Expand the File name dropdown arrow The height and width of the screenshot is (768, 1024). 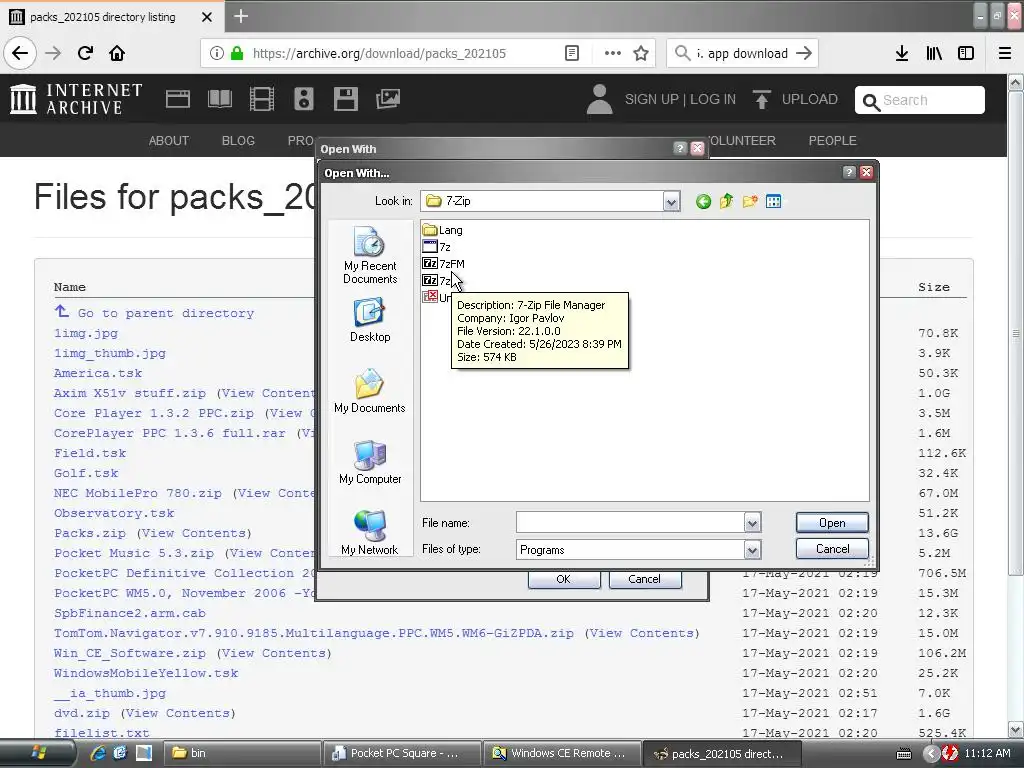[752, 523]
